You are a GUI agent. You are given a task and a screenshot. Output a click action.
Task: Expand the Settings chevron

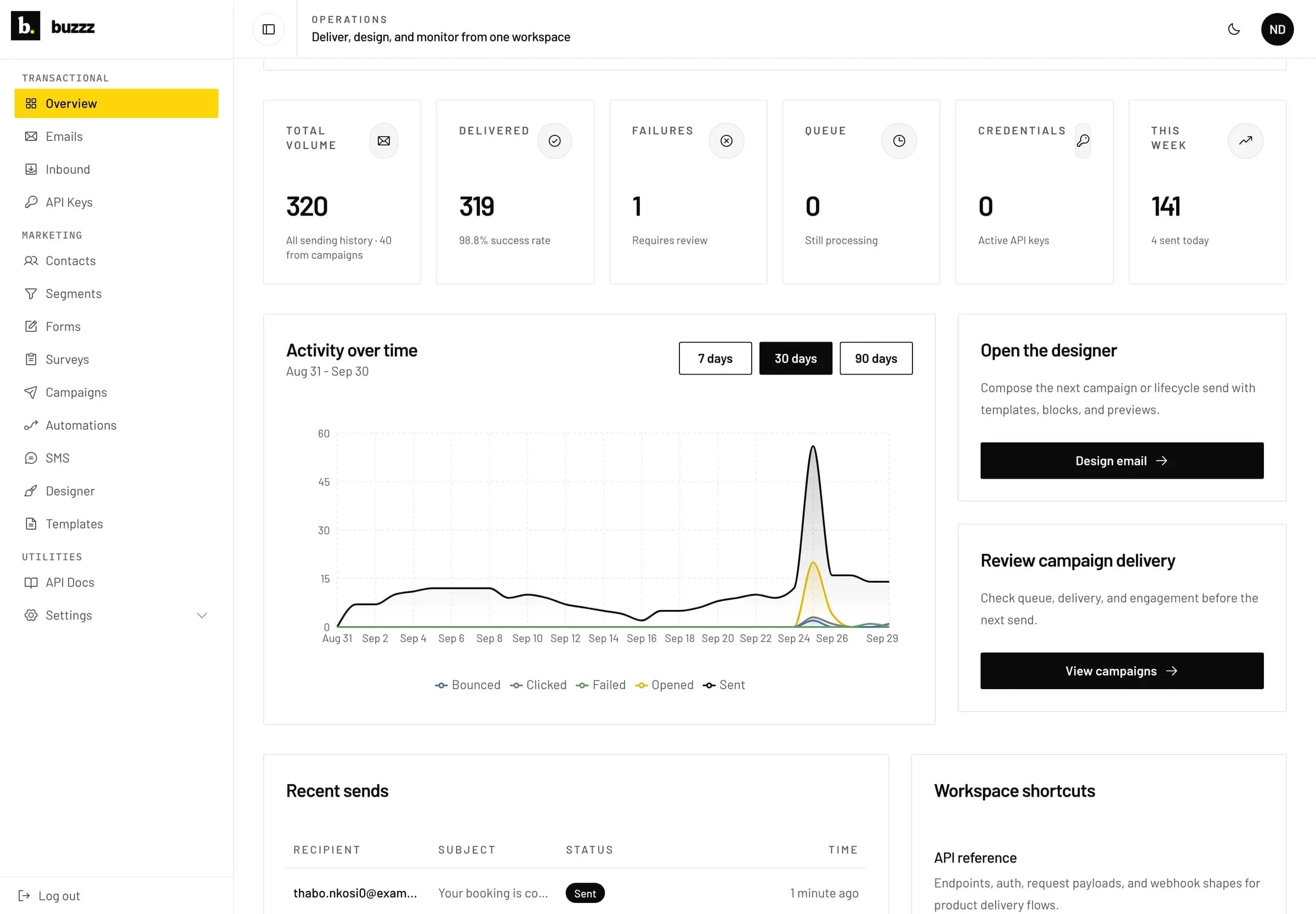[202, 616]
